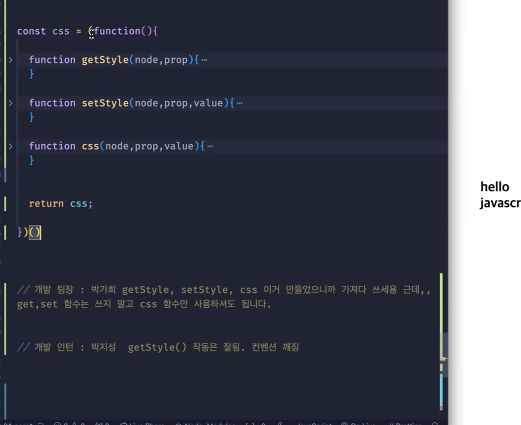Viewport: 521px width, 425px height.
Task: Click the comment line starting '// 개발 팀장'
Action: (224, 290)
